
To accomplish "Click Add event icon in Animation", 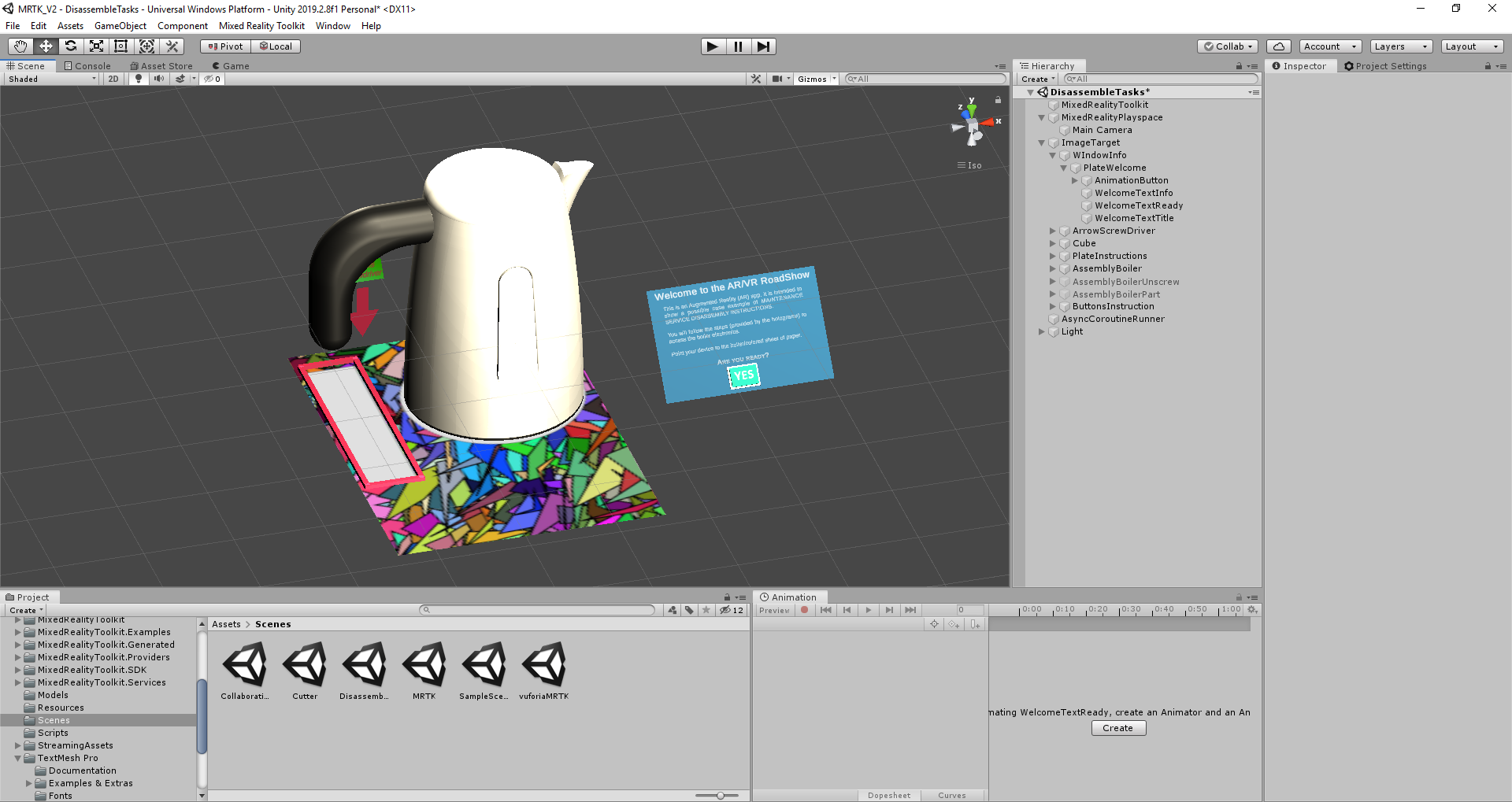I will point(975,624).
